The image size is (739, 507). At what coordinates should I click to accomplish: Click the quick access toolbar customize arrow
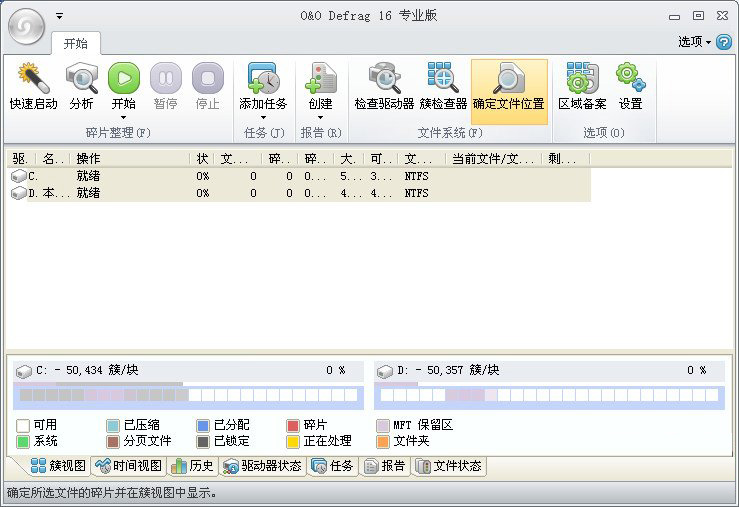[59, 16]
